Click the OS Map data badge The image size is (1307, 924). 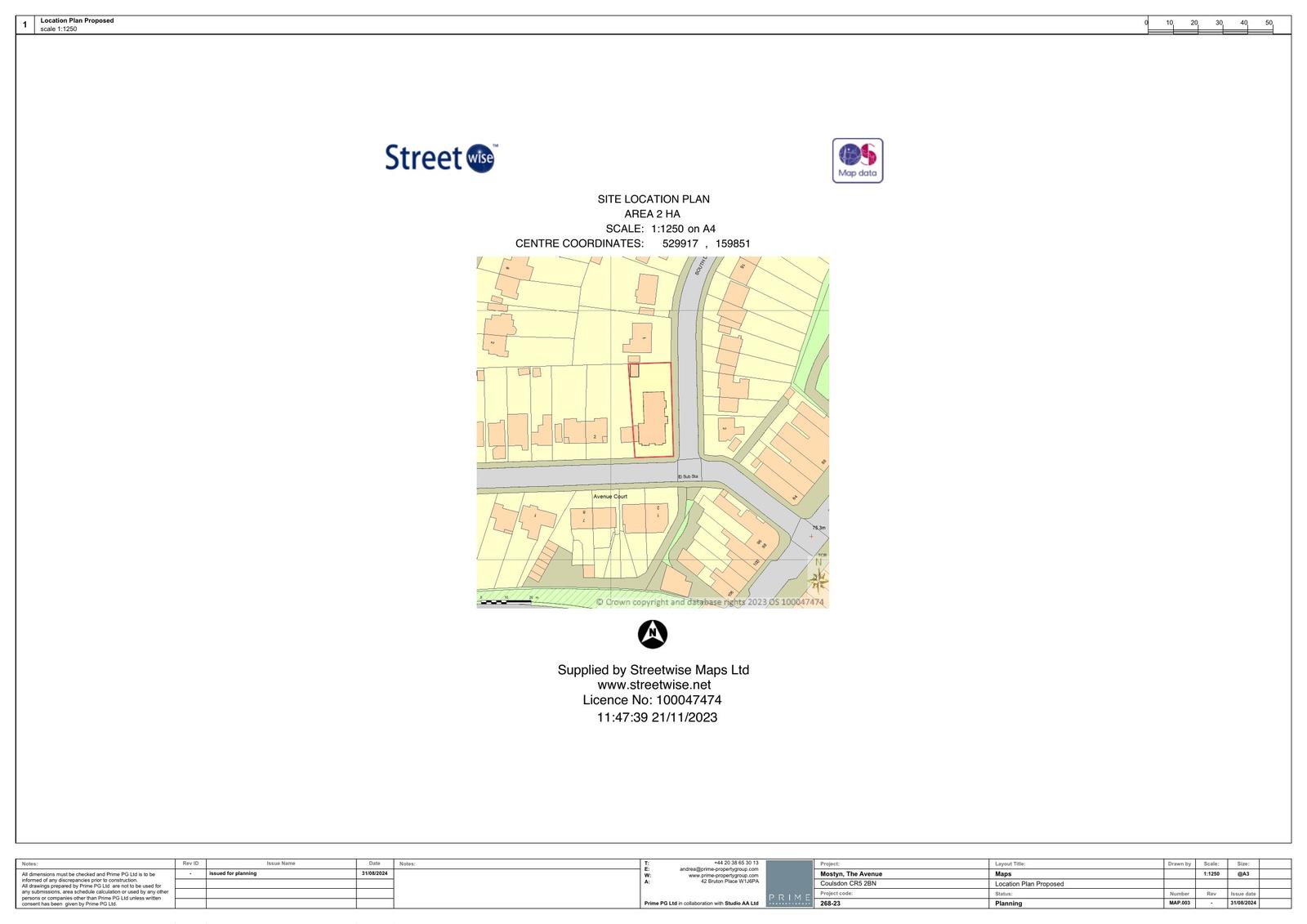click(x=857, y=160)
